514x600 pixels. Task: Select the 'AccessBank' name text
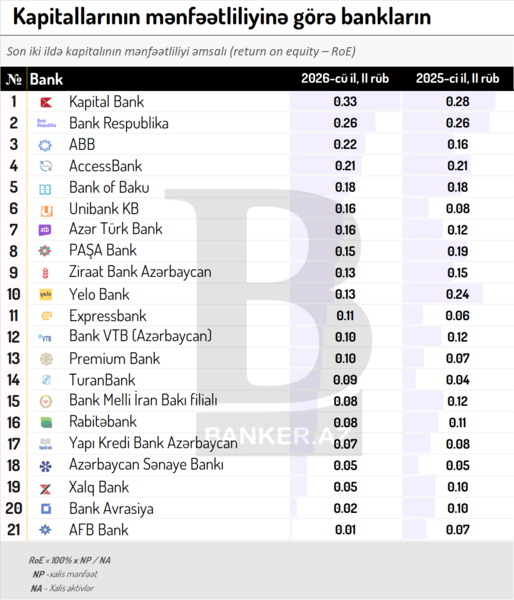[x=106, y=166]
